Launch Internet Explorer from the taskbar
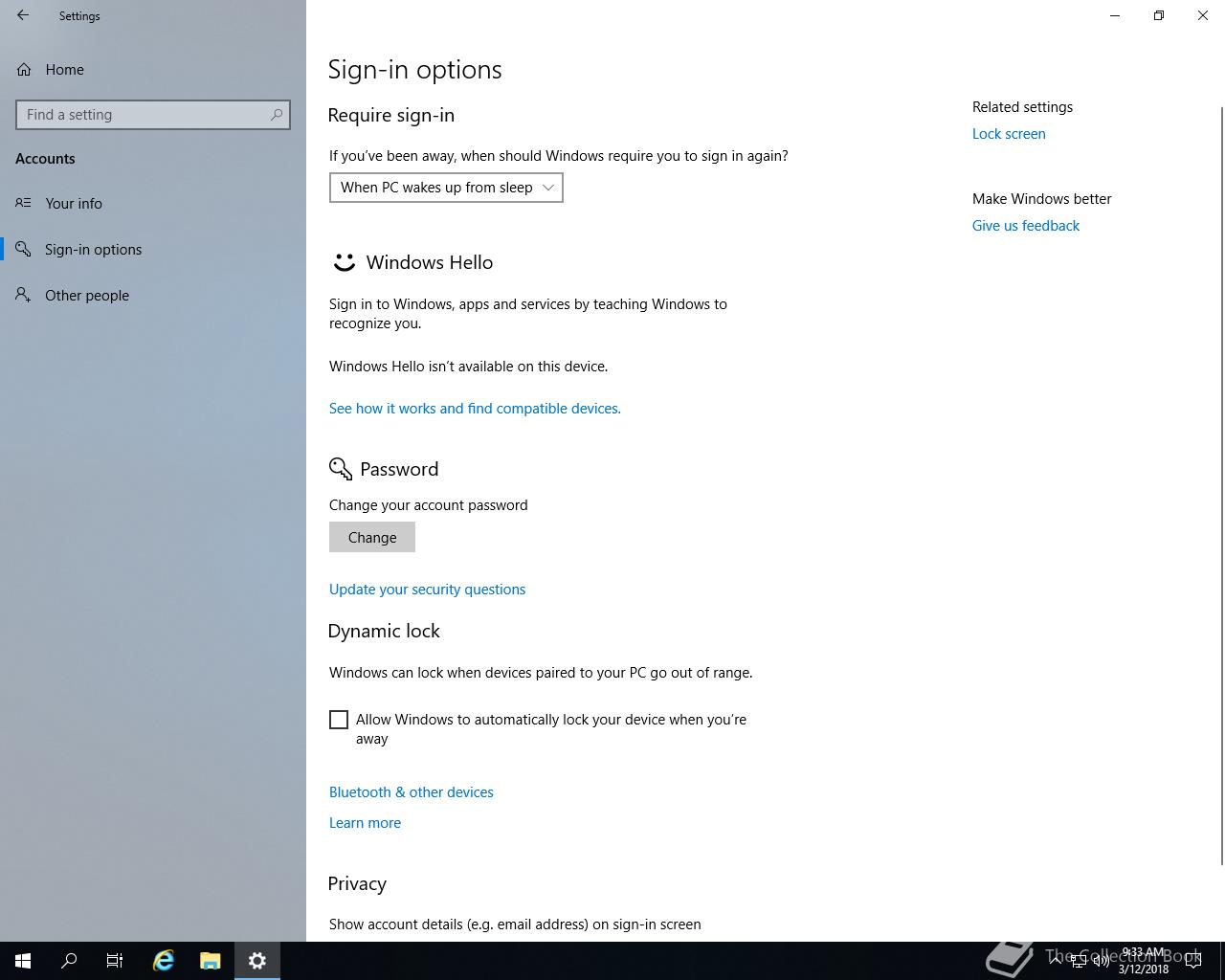This screenshot has width=1225, height=980. pos(164,961)
